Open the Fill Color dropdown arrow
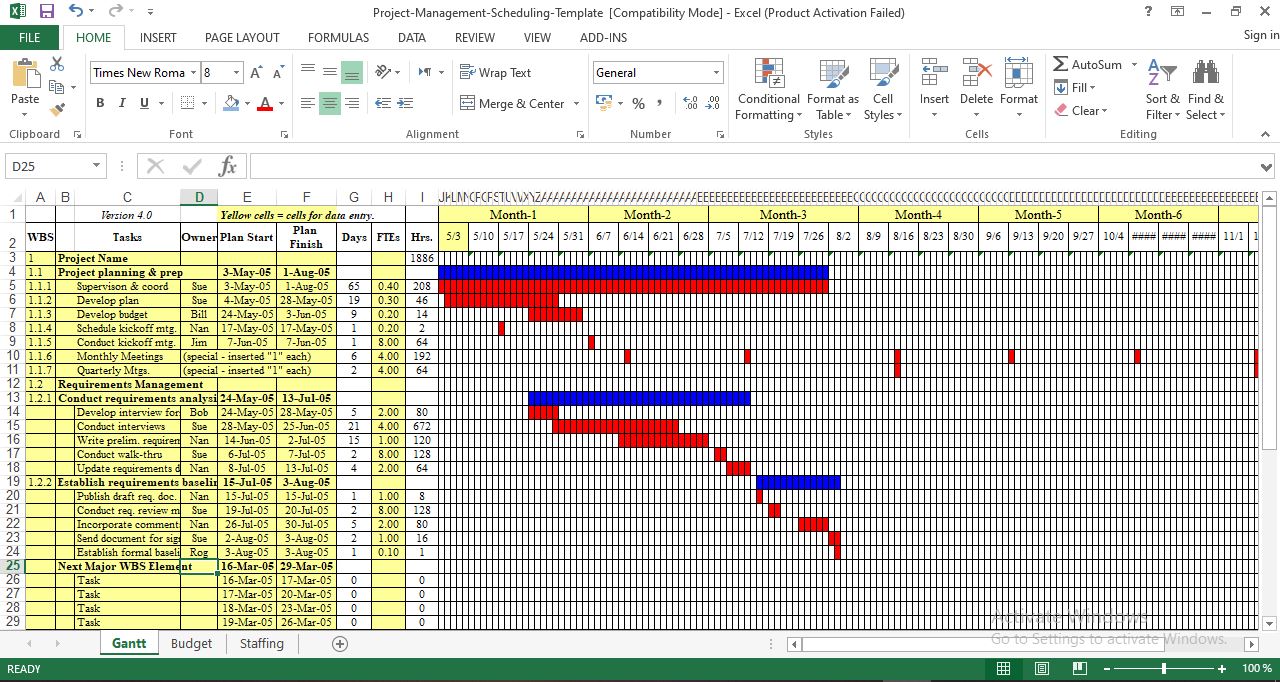The height and width of the screenshot is (682, 1280). tap(245, 104)
